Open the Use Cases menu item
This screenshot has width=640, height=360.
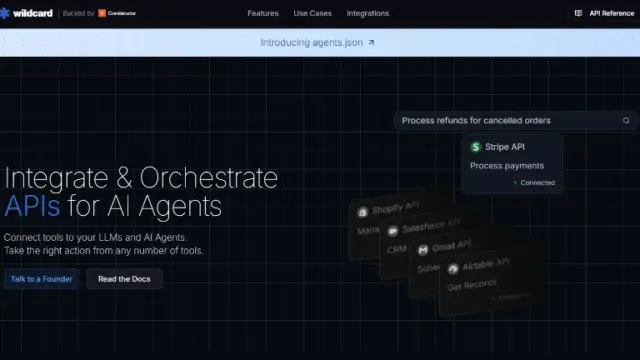point(312,13)
